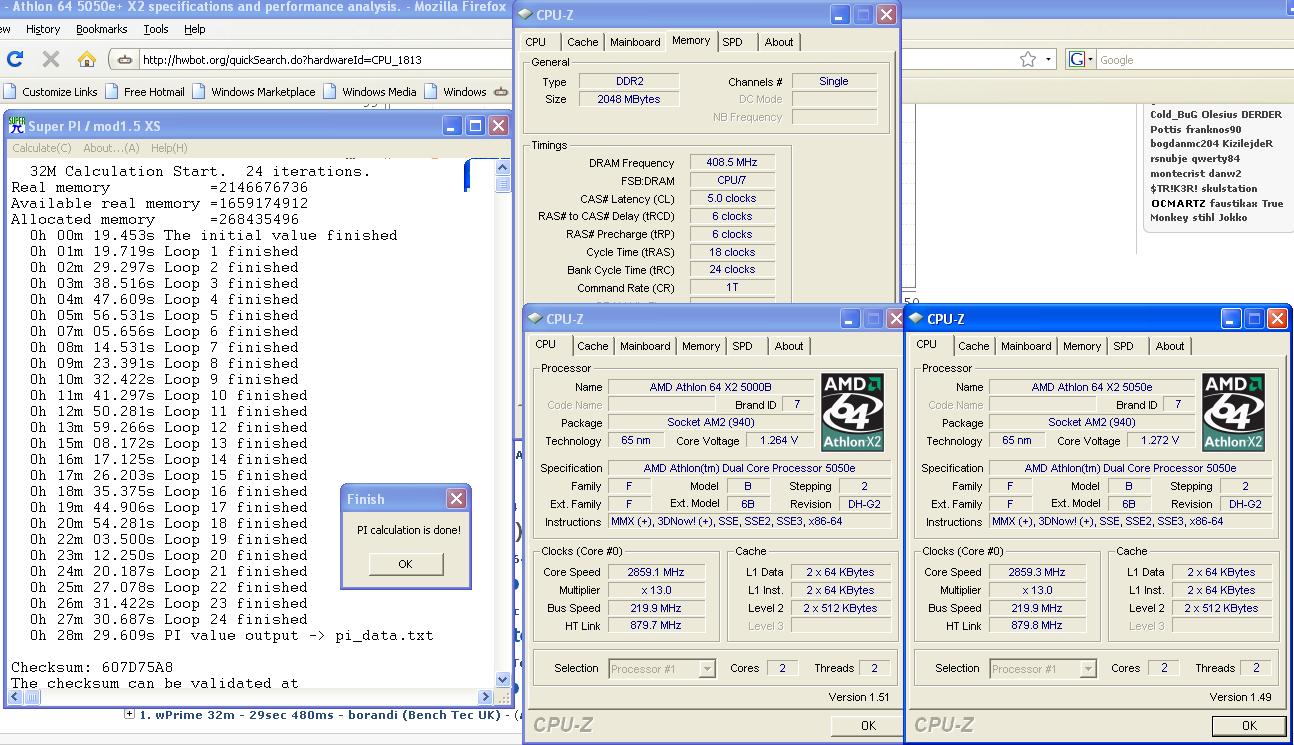Viewport: 1294px width, 745px height.
Task: Click the processor name AMD Athlon 64 X2 5050e
Action: point(1092,387)
